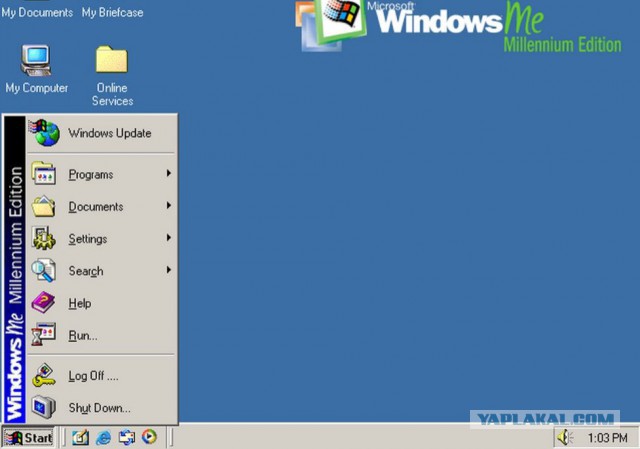The height and width of the screenshot is (449, 640).
Task: Open Help from the Start menu
Action: 79,303
